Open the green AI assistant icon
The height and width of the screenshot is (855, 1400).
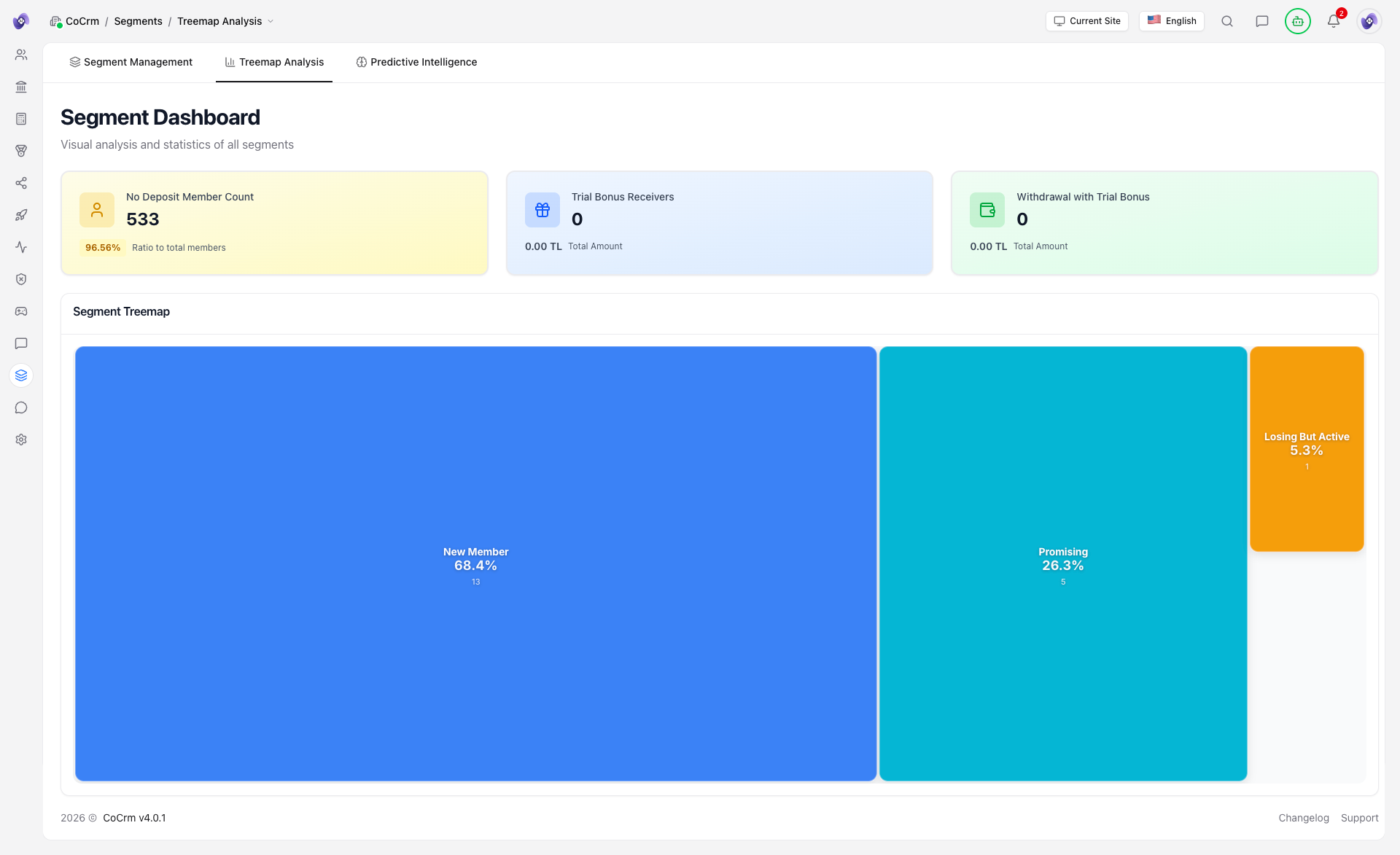1298,21
